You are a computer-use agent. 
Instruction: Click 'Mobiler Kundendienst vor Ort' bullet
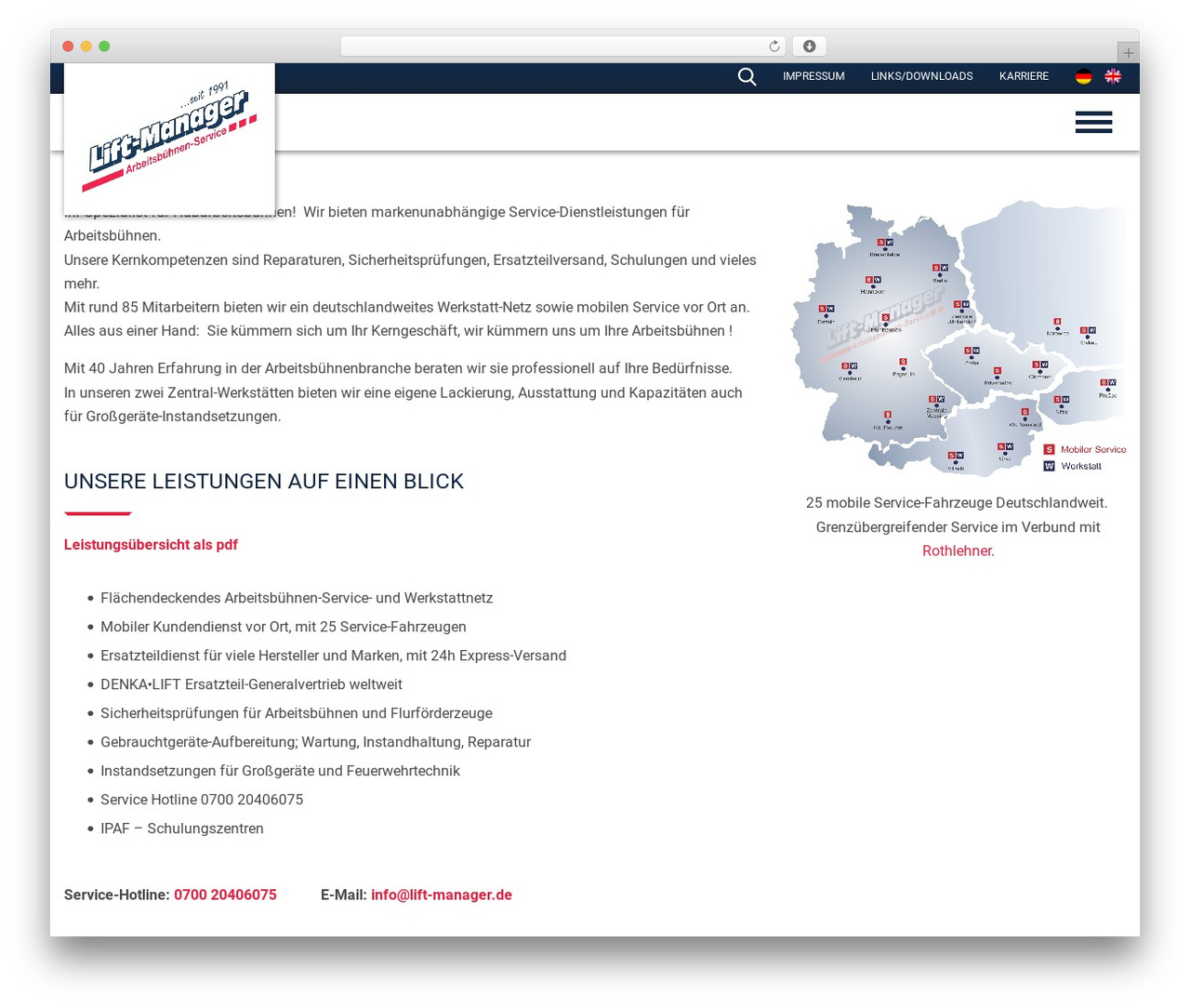tap(284, 627)
